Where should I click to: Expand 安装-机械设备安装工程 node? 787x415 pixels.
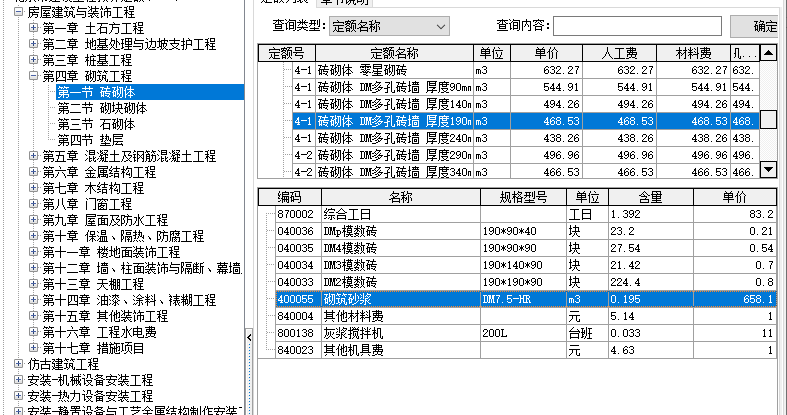point(19,380)
